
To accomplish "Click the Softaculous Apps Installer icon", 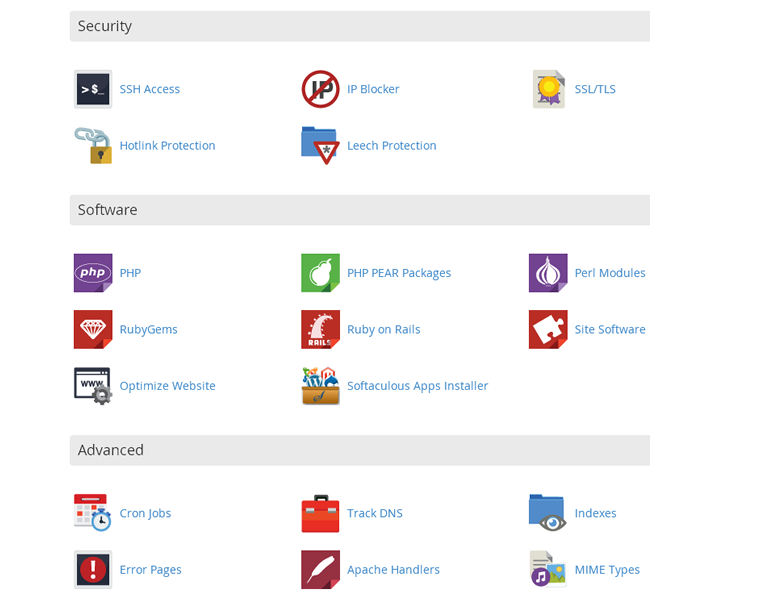I will click(320, 386).
